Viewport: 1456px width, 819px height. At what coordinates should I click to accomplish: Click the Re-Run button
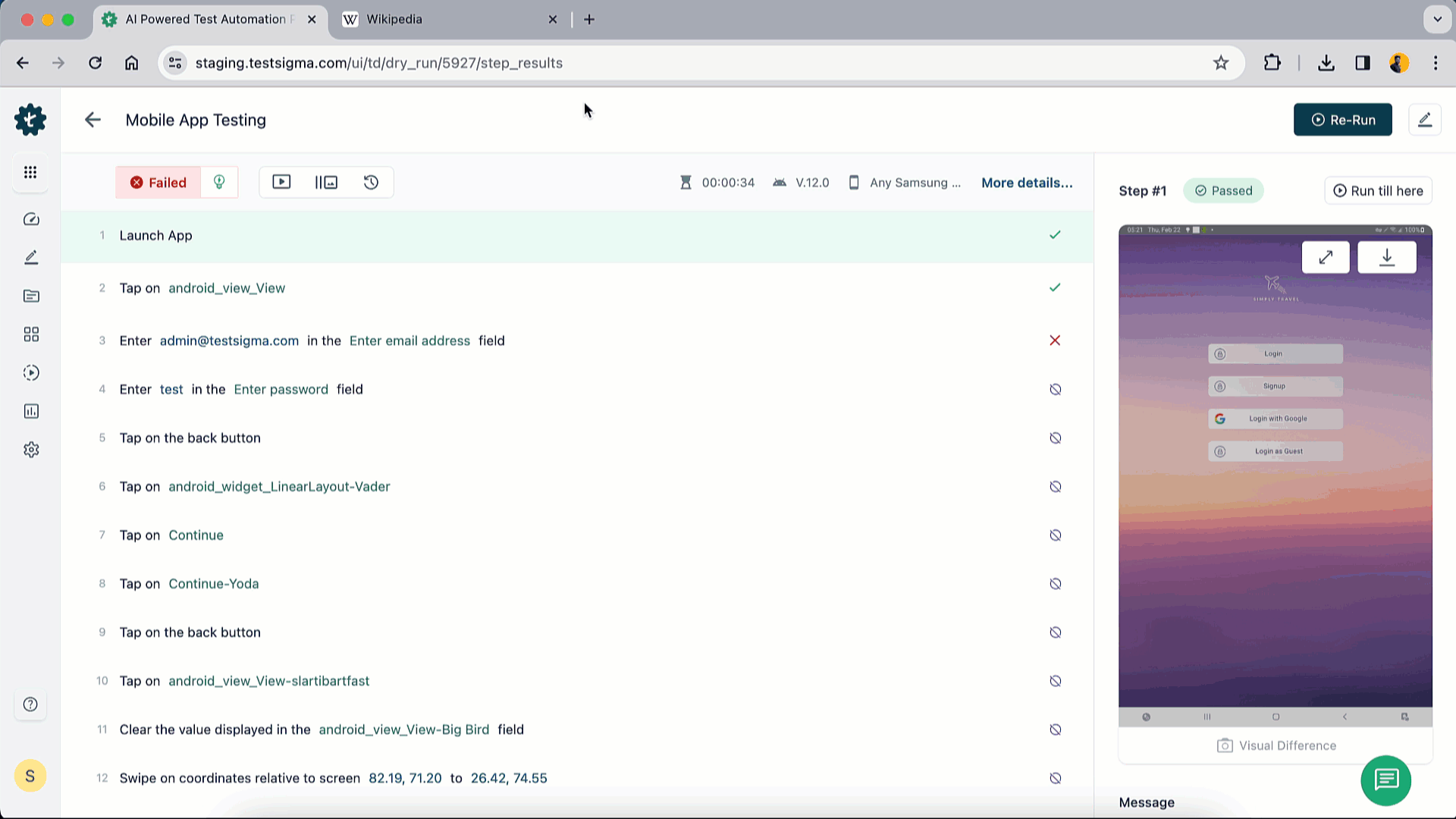point(1342,120)
